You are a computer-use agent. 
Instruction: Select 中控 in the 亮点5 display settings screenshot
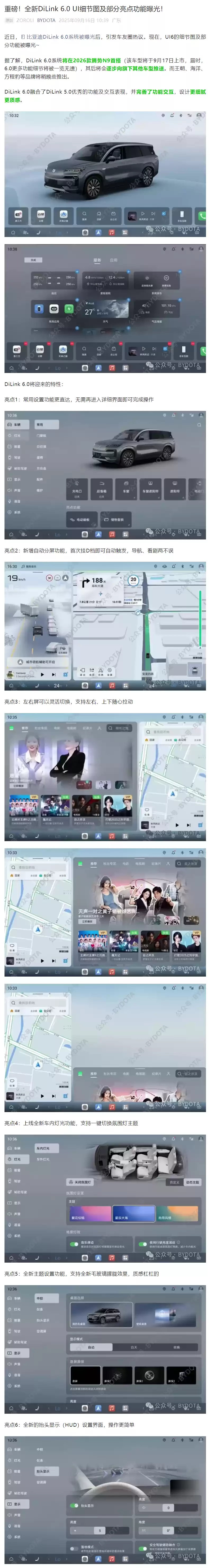tap(46, 1298)
